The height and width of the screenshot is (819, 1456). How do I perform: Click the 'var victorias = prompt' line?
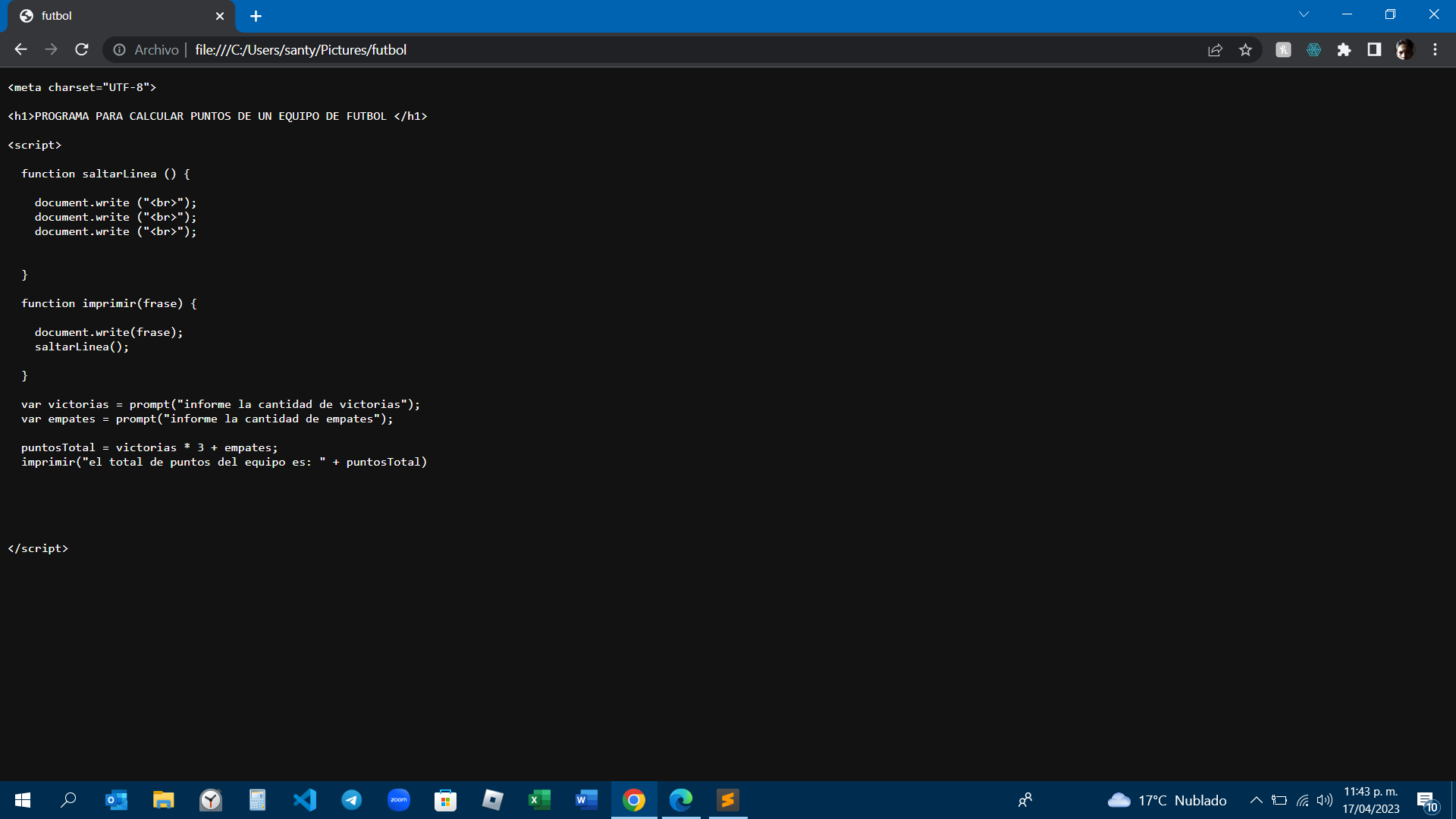coord(221,404)
